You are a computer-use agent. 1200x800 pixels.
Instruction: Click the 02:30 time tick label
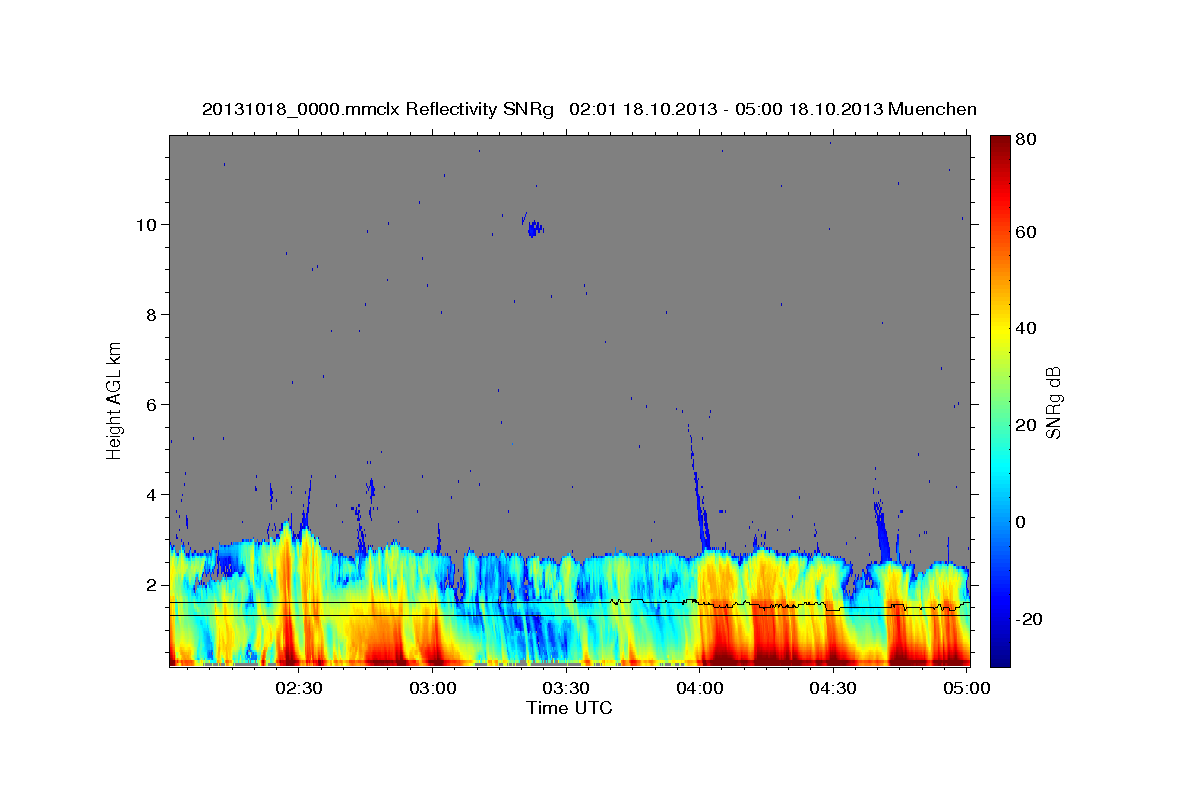(298, 688)
